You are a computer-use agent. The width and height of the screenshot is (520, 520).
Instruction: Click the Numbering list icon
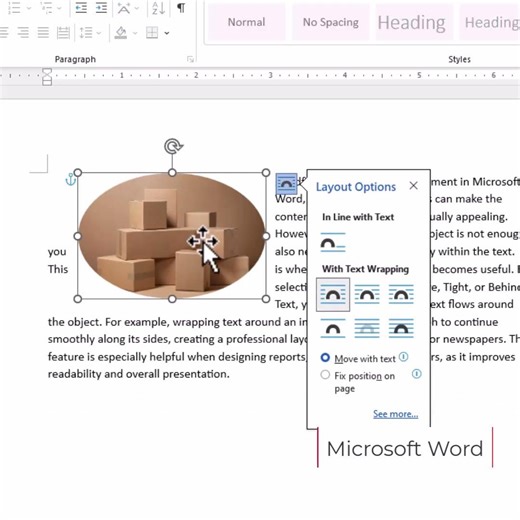(x=14, y=7)
